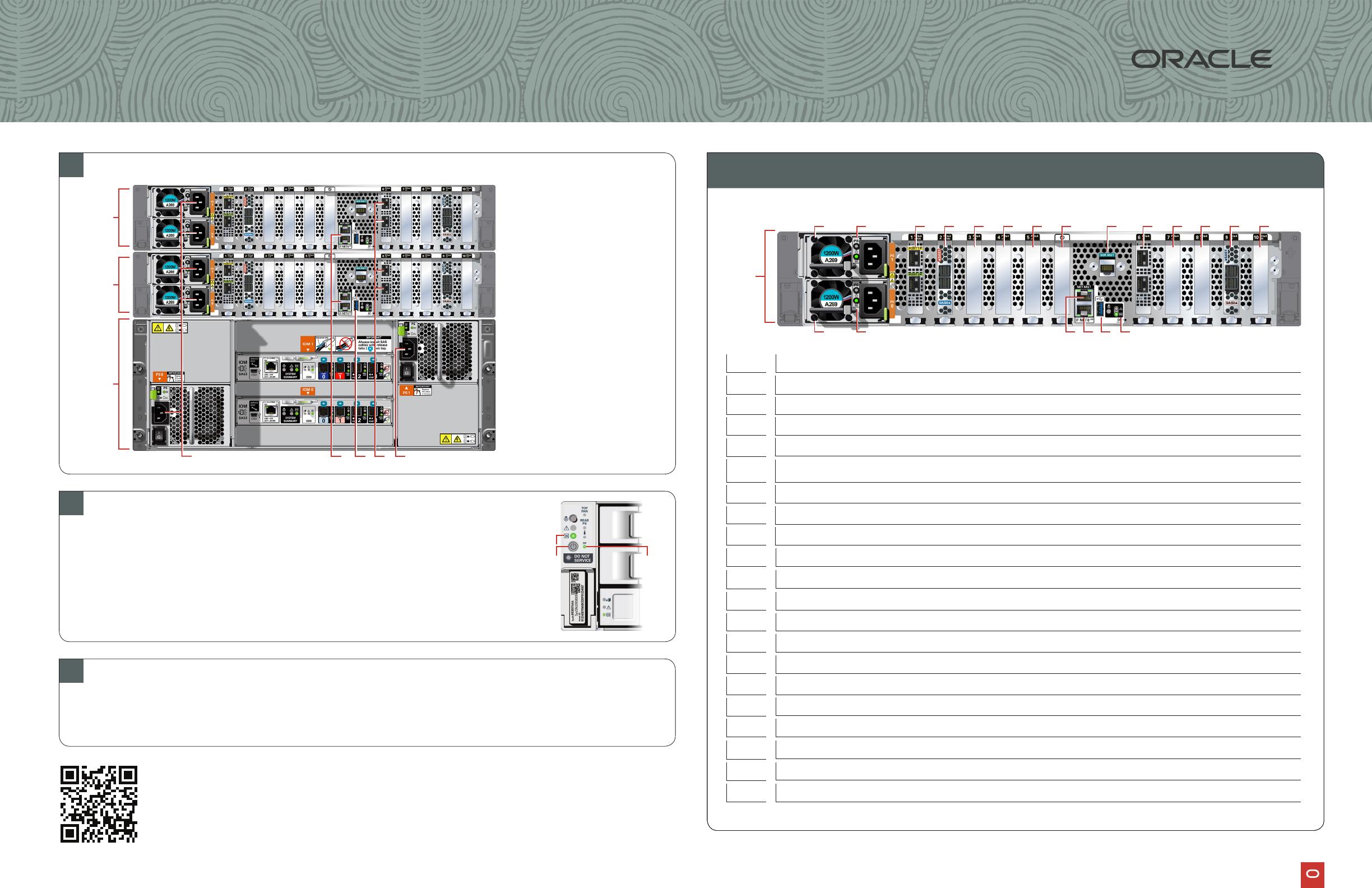Screen dimensions: 1372x888
Task: Click the TOP FAN indicator
Action: click(585, 511)
